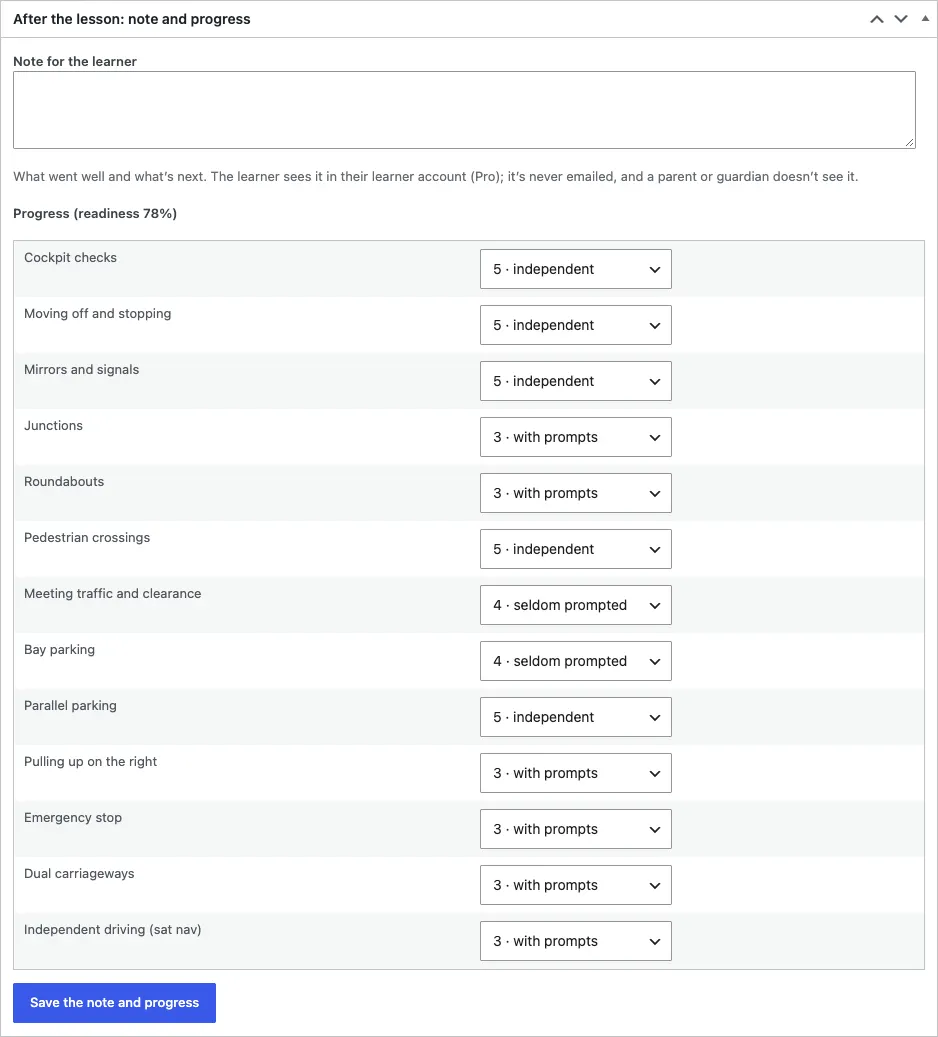This screenshot has height=1037, width=938.
Task: Select Pedestrian crossings rating dropdown
Action: tap(576, 549)
